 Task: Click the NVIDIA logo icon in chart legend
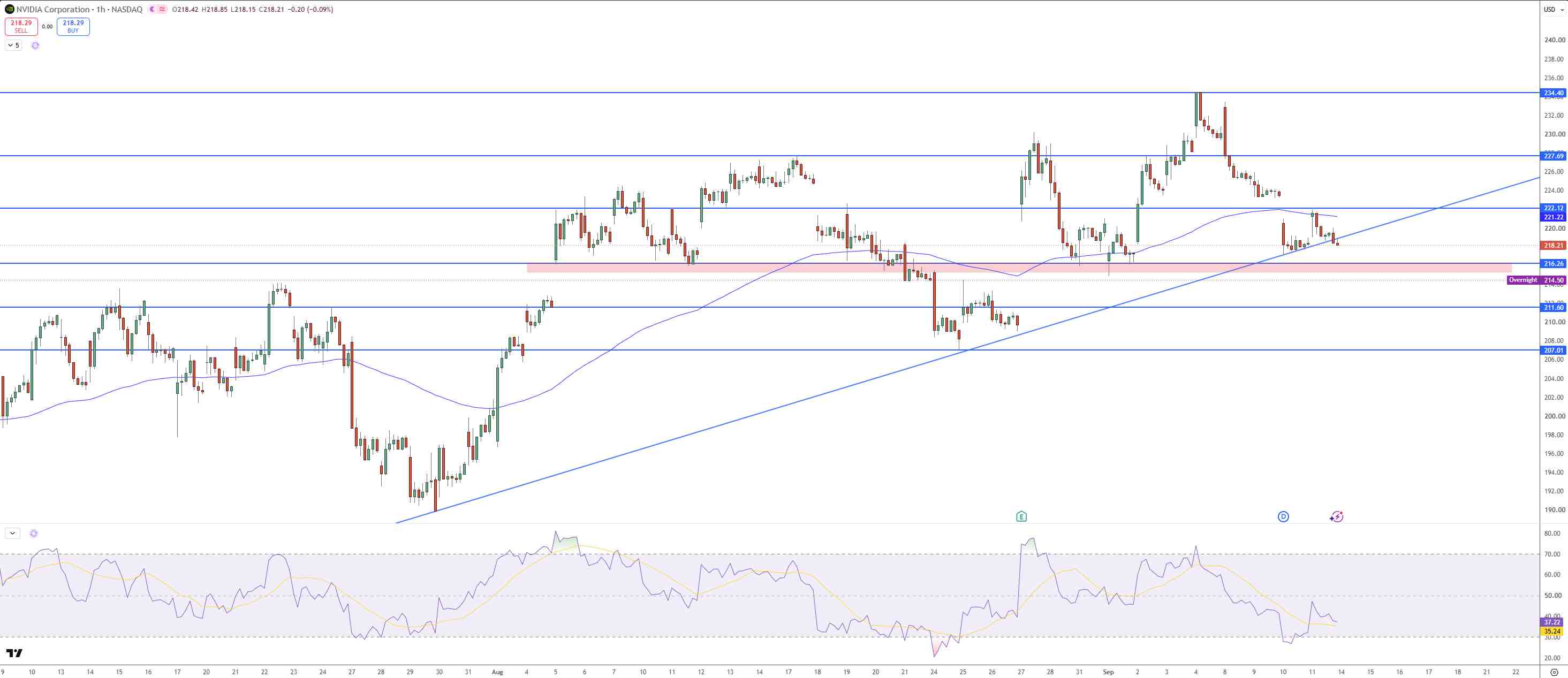[x=9, y=9]
